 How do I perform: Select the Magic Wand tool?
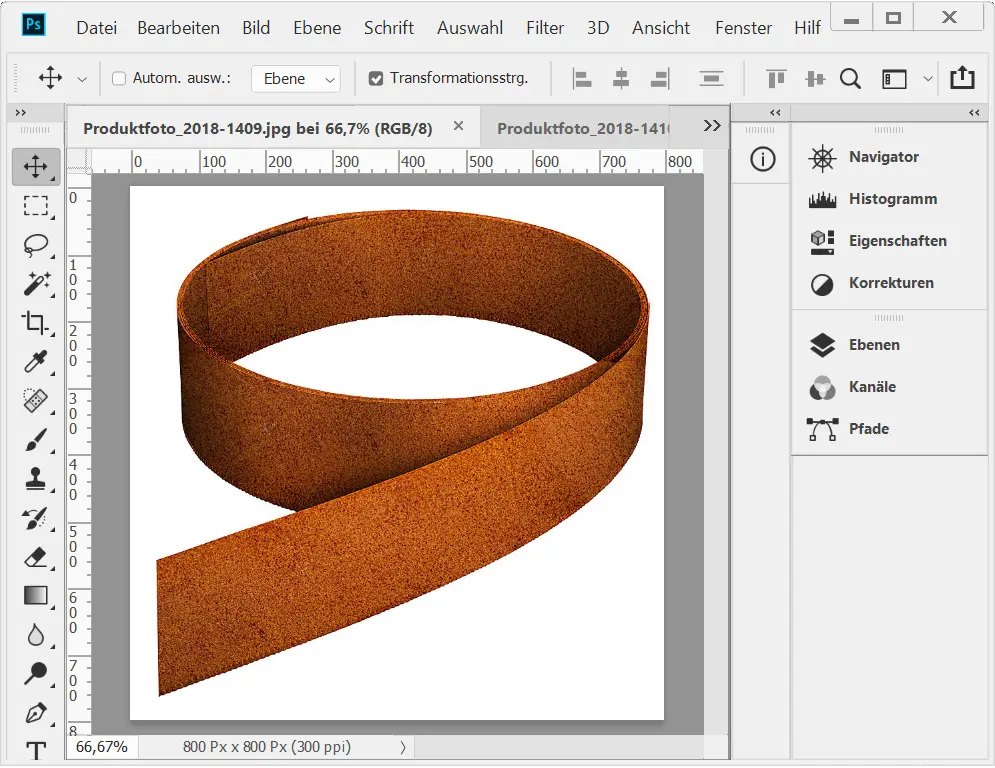coord(36,283)
